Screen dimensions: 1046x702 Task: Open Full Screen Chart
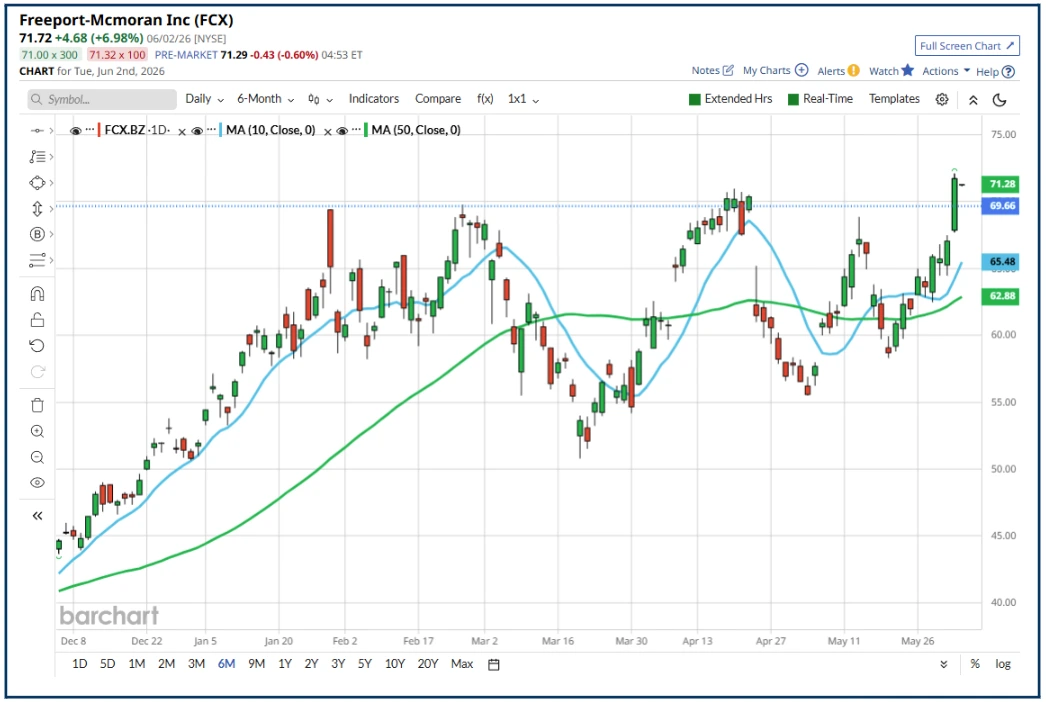click(967, 46)
